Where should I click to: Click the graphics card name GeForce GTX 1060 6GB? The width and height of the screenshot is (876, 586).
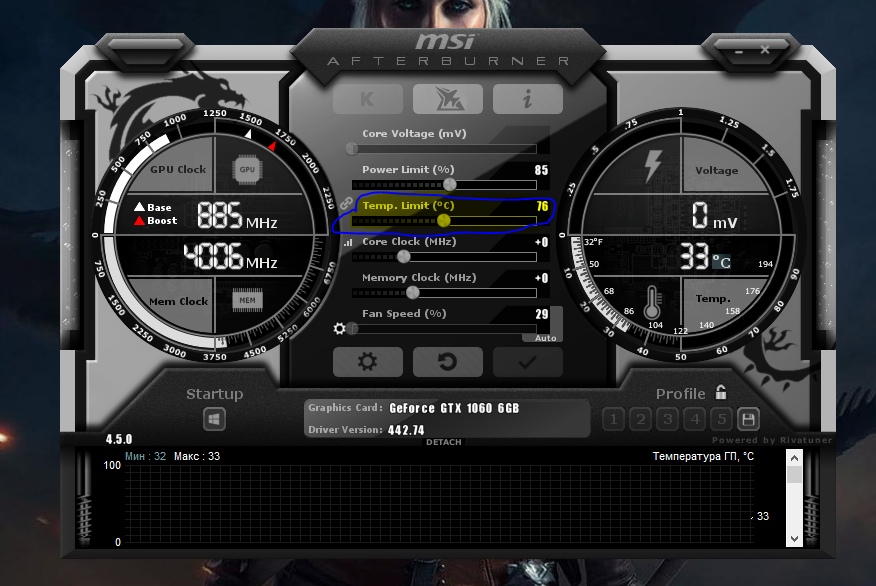[x=454, y=408]
